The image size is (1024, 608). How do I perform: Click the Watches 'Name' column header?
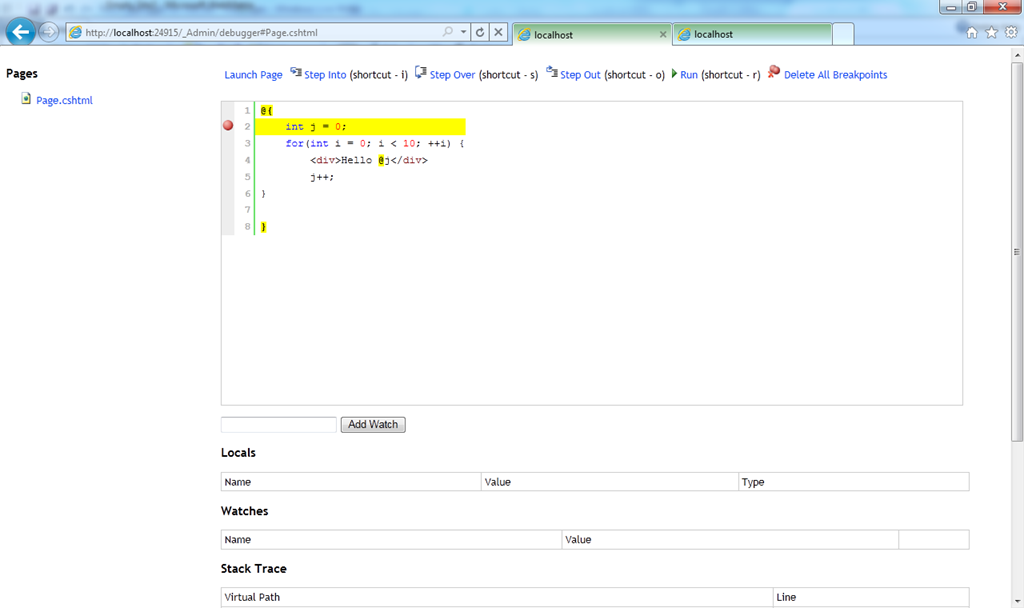click(391, 539)
